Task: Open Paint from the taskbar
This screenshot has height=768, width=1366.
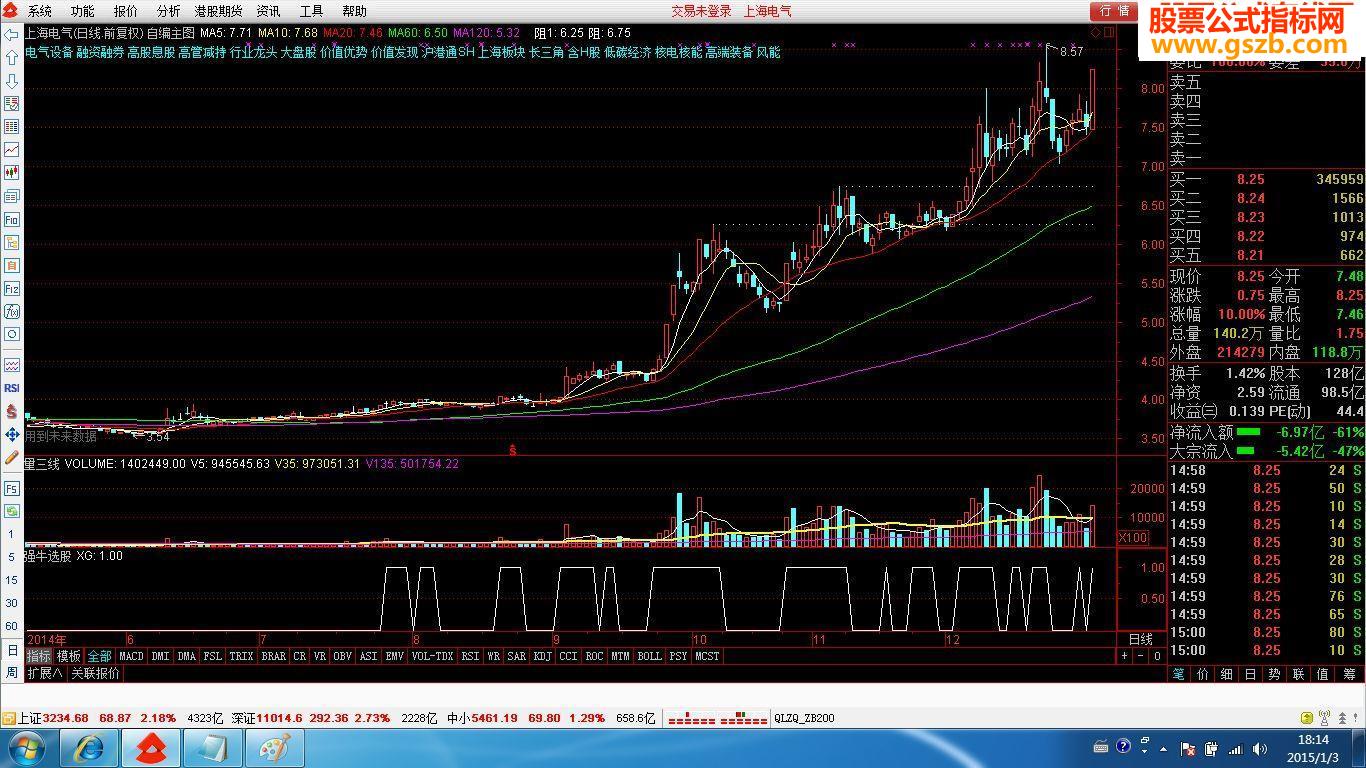Action: click(x=274, y=748)
